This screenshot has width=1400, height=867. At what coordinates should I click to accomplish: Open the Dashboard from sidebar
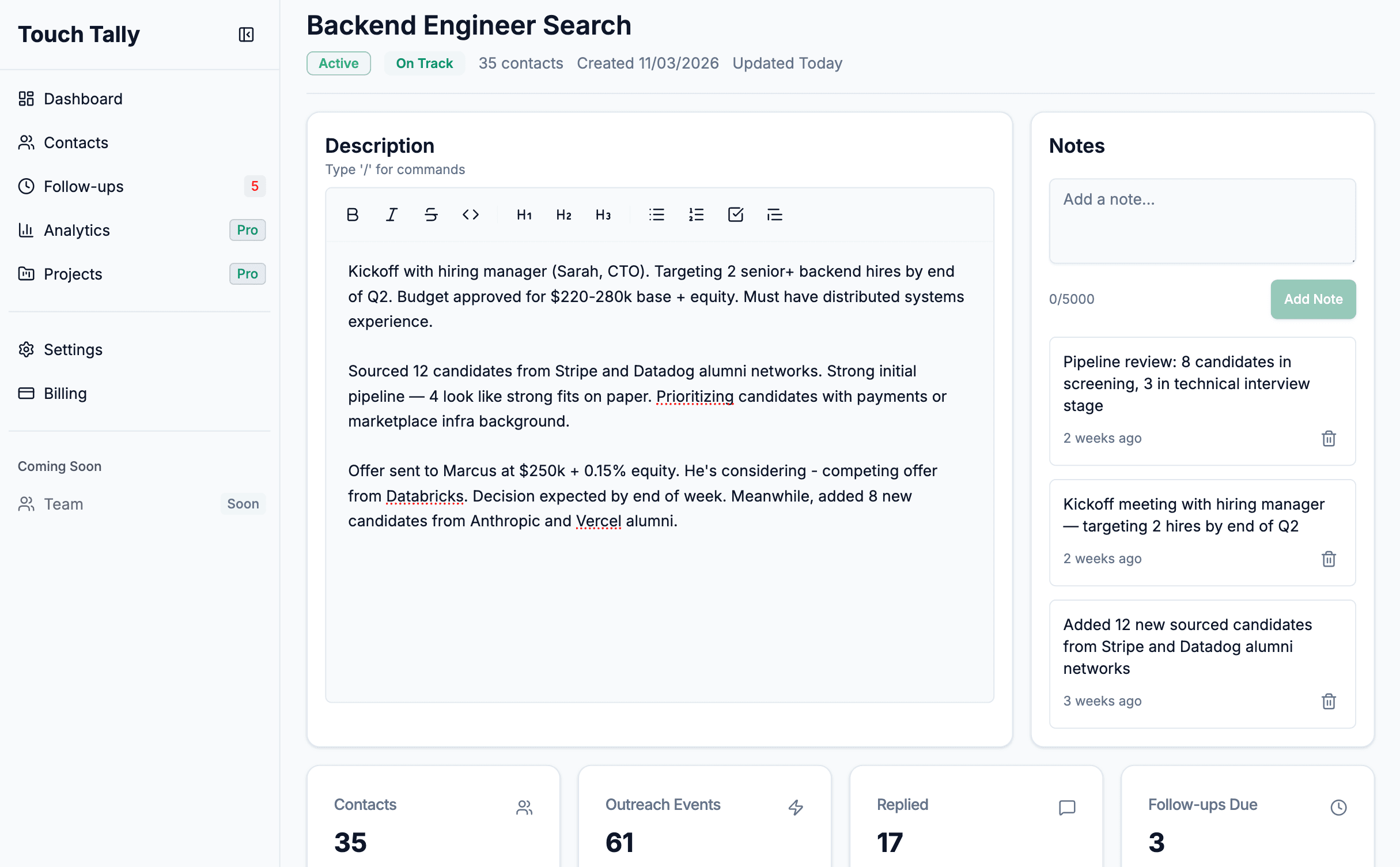point(83,99)
